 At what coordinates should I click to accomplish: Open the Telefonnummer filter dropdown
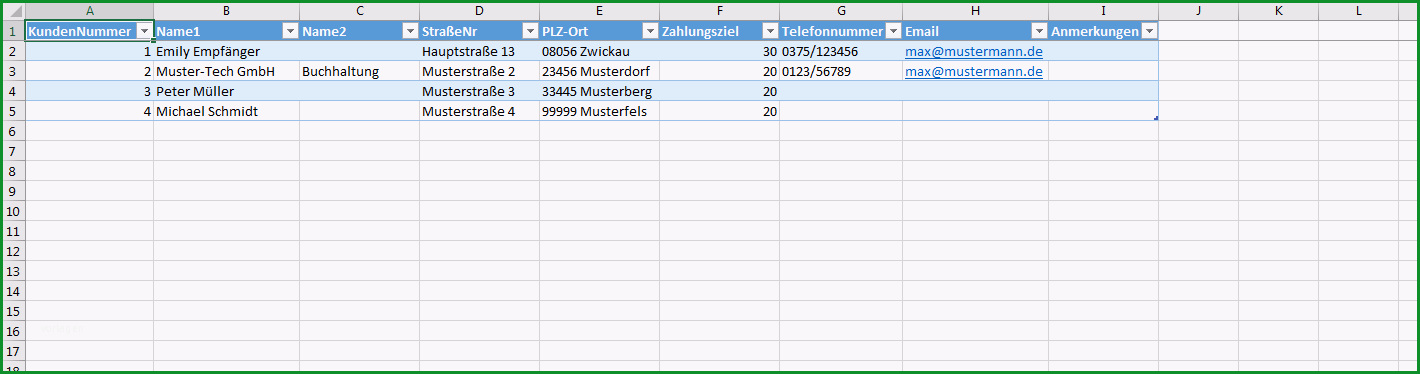[x=893, y=31]
